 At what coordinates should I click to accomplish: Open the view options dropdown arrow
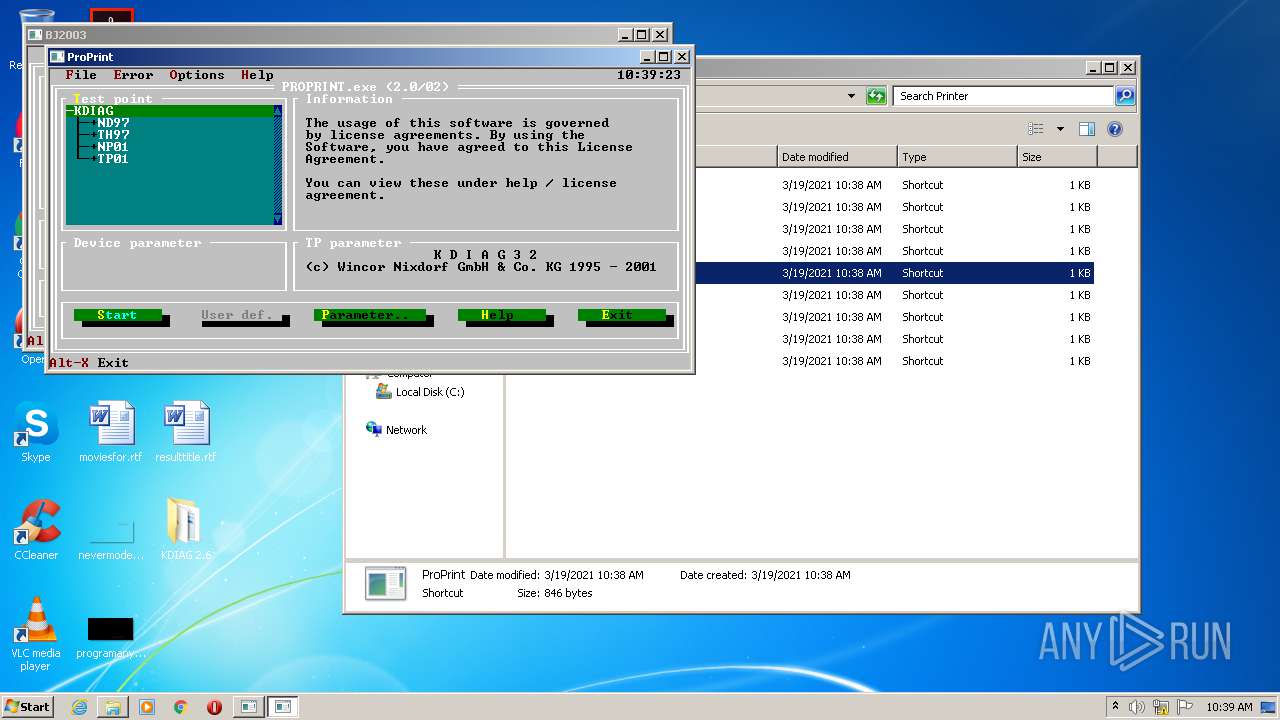(1060, 129)
